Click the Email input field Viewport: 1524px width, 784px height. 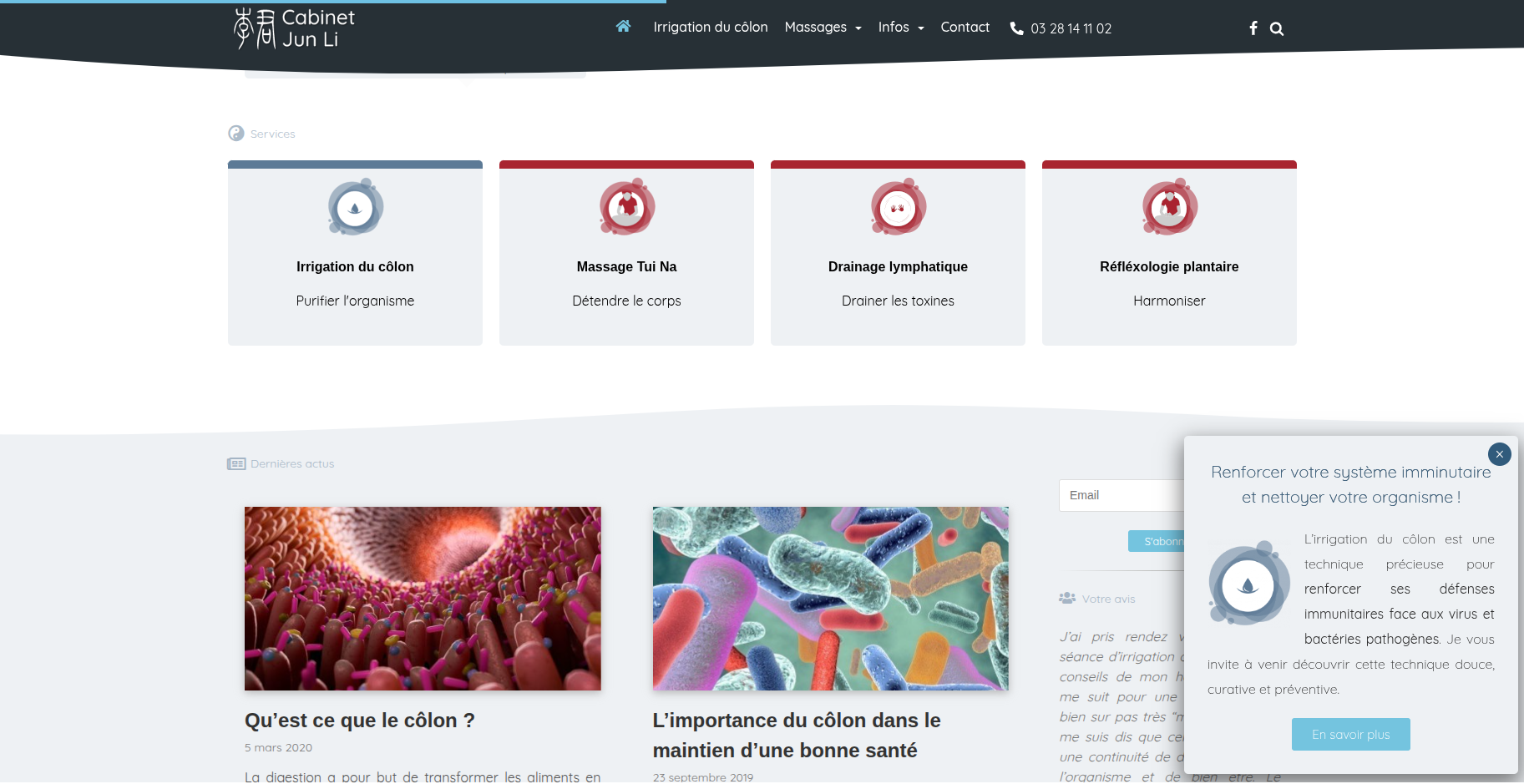point(1121,495)
